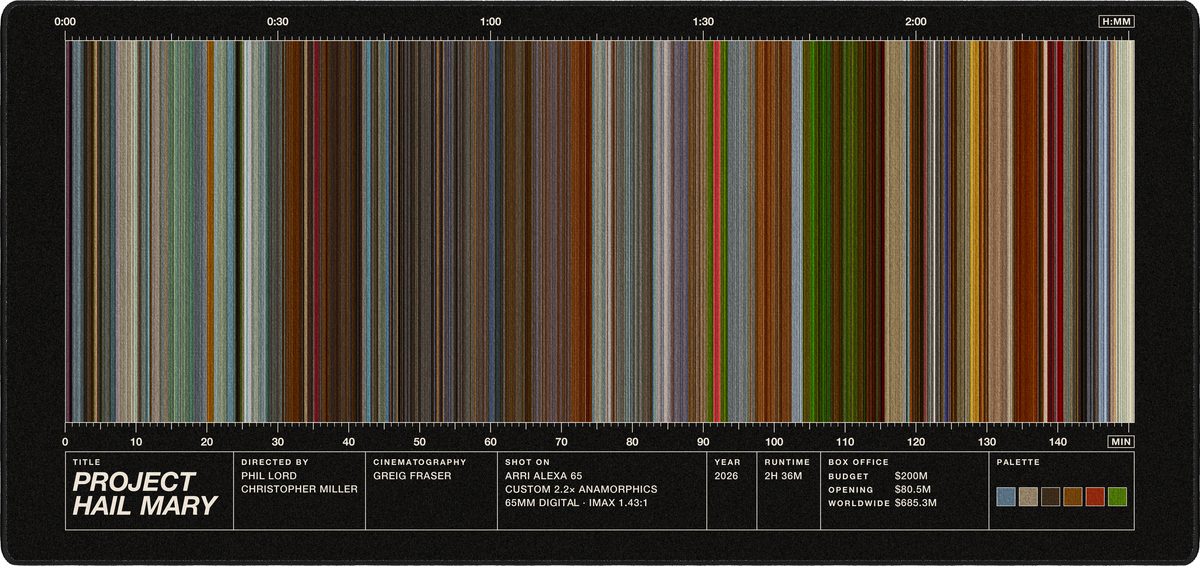Screen dimensions: 1200x566
Task: Click the RUNTIME label
Action: (x=787, y=462)
